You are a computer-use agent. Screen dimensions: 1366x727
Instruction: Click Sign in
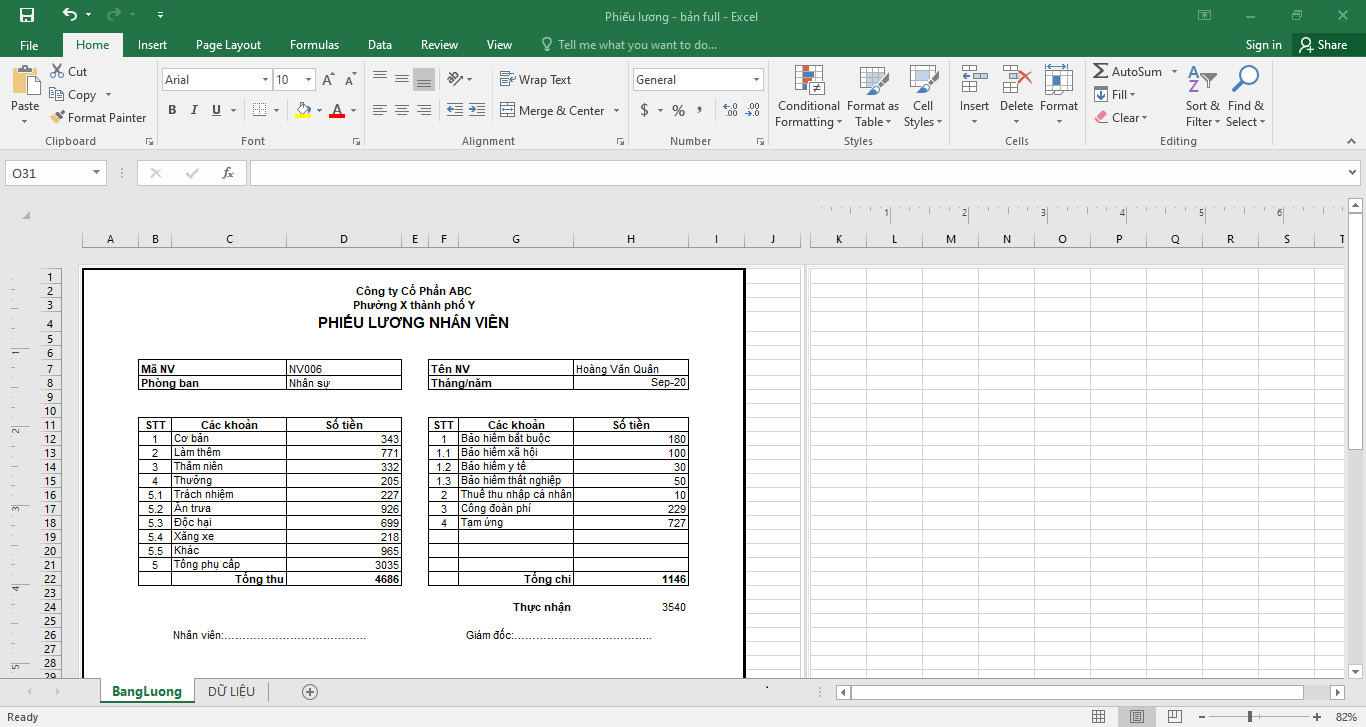(x=1263, y=45)
